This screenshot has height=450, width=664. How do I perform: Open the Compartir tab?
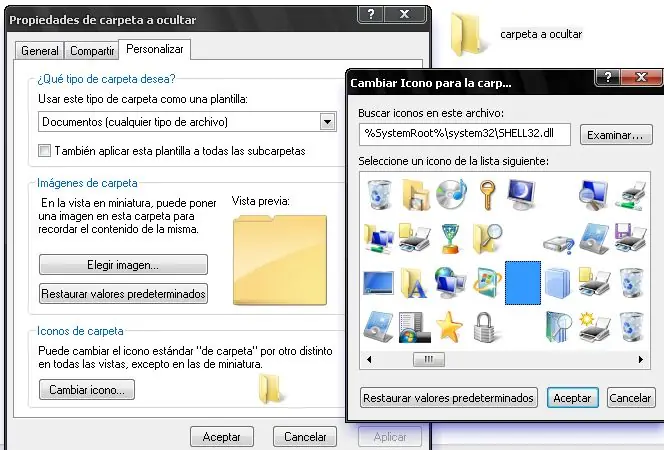click(92, 51)
